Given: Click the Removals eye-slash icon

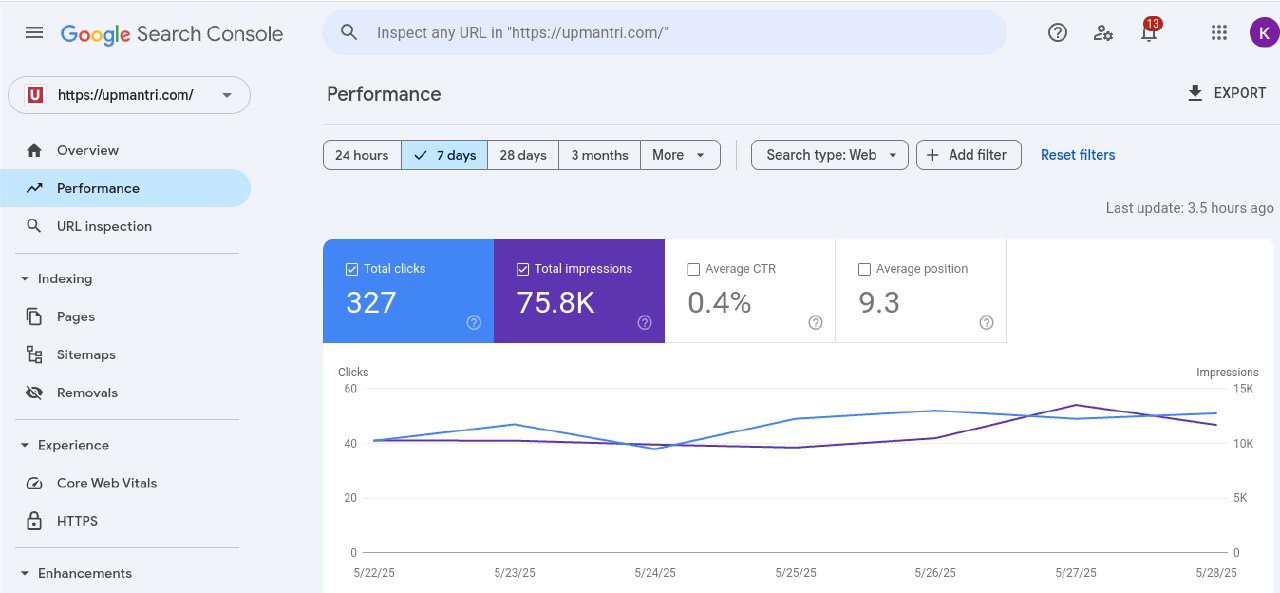Looking at the screenshot, I should [35, 393].
